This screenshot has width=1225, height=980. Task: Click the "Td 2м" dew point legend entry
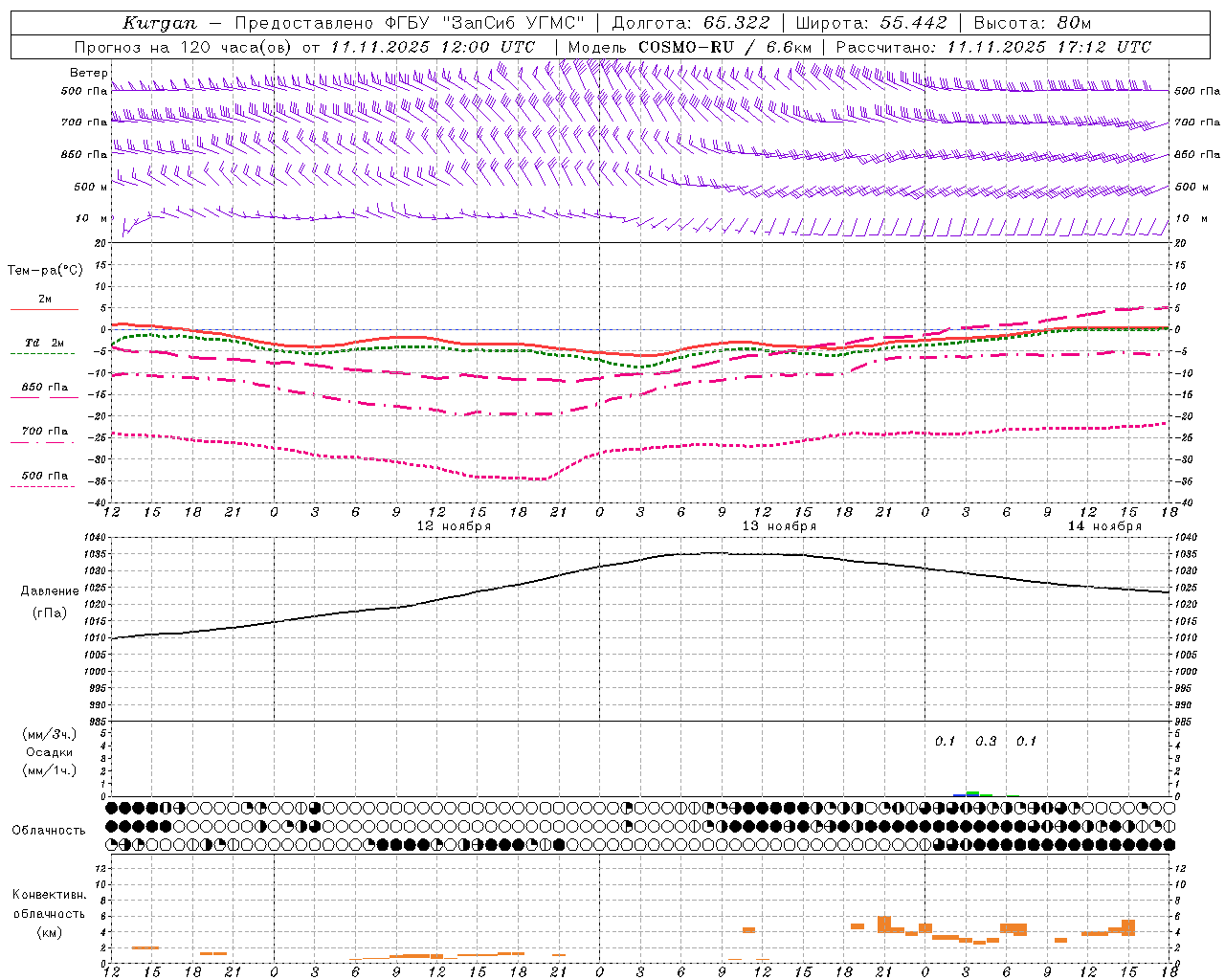click(44, 343)
